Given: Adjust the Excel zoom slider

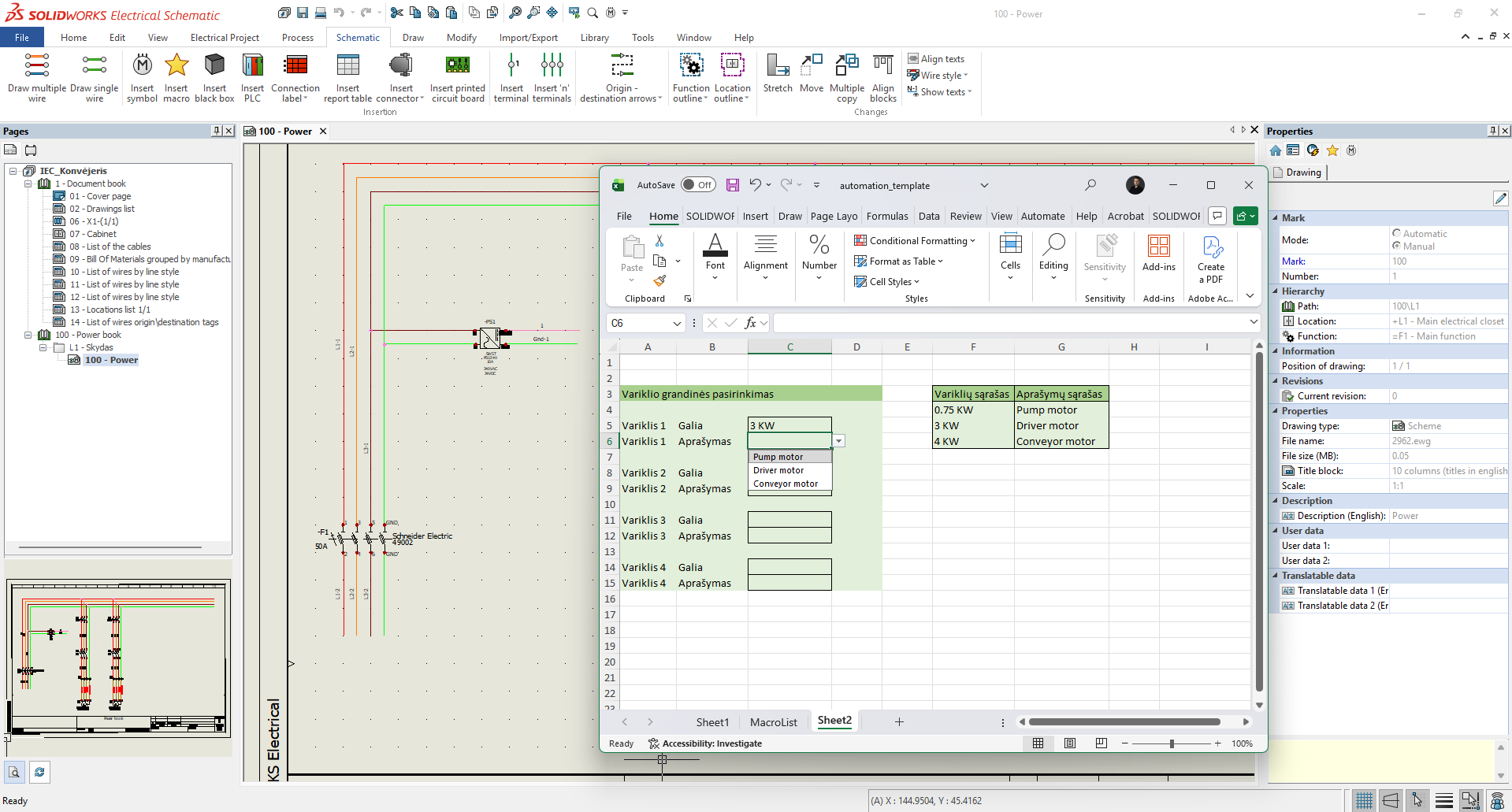Looking at the screenshot, I should [1172, 743].
